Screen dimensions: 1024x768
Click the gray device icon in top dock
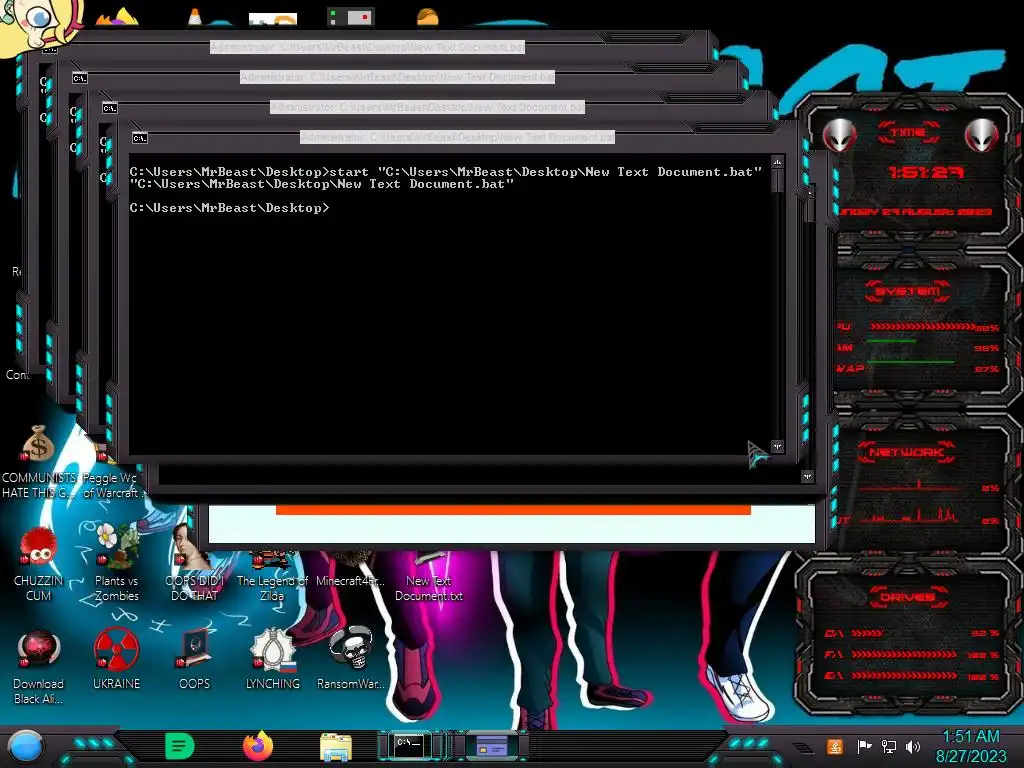pyautogui.click(x=351, y=16)
